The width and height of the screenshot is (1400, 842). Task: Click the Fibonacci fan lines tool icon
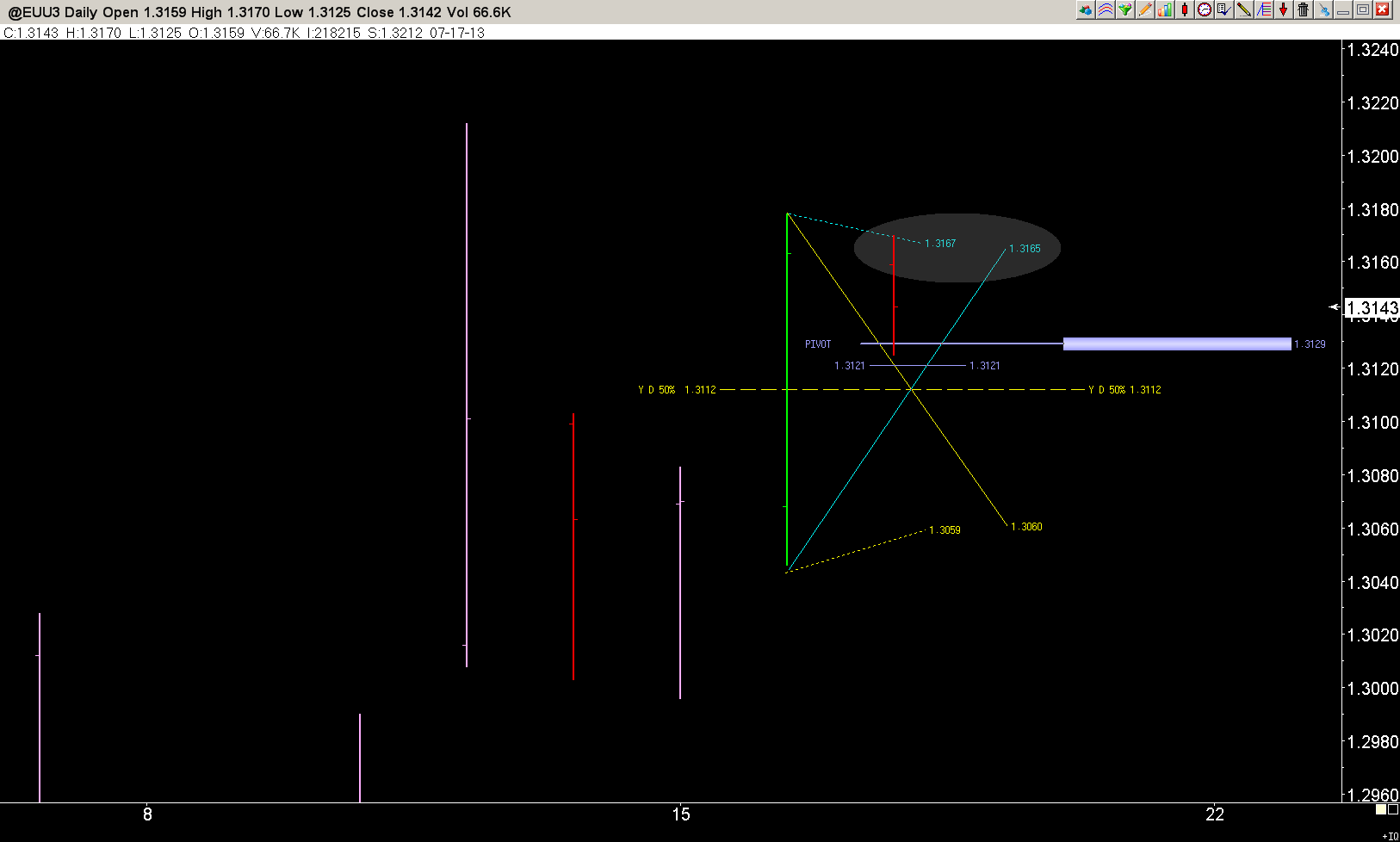[1264, 9]
